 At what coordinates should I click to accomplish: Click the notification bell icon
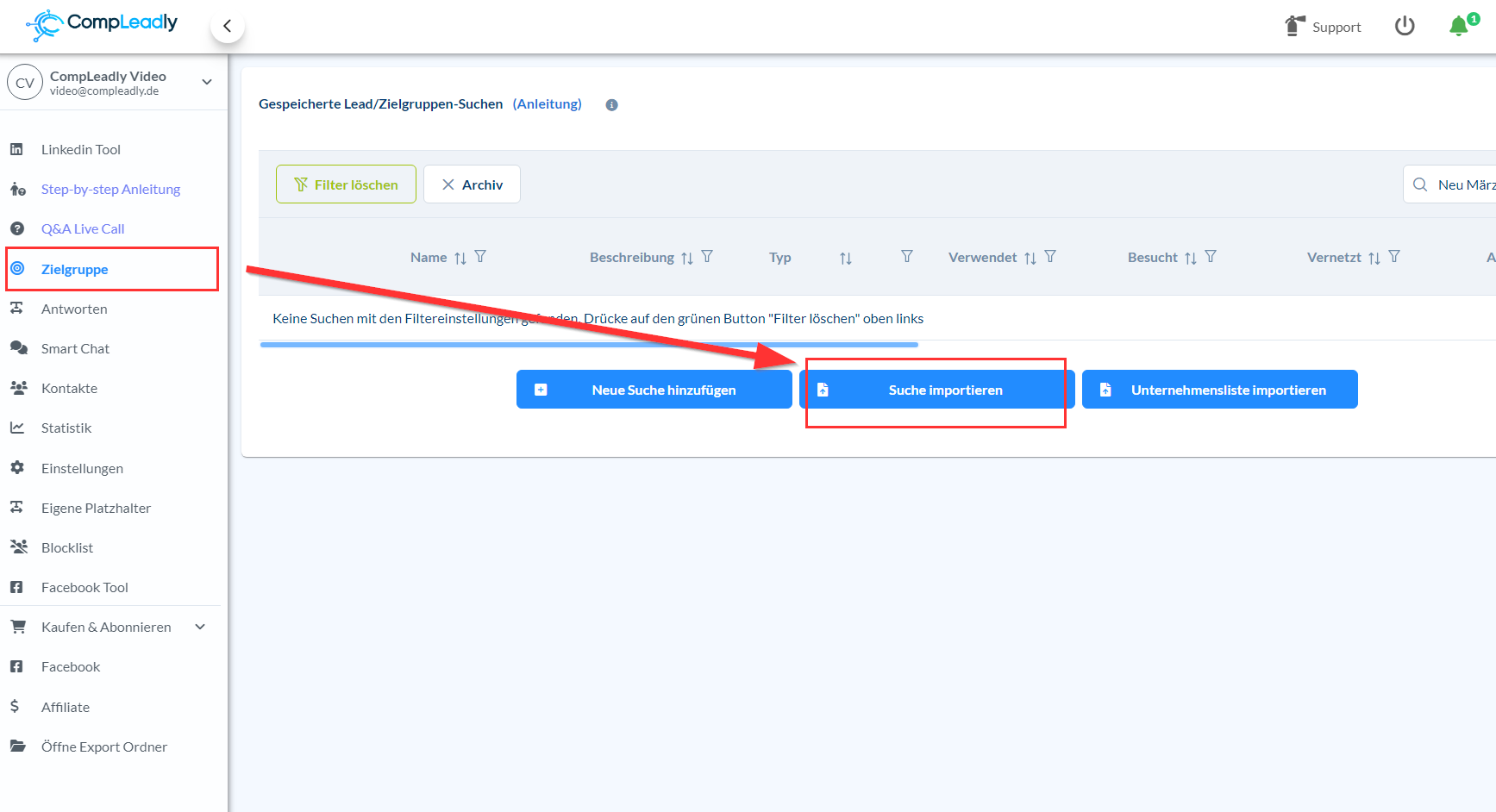pos(1459,26)
